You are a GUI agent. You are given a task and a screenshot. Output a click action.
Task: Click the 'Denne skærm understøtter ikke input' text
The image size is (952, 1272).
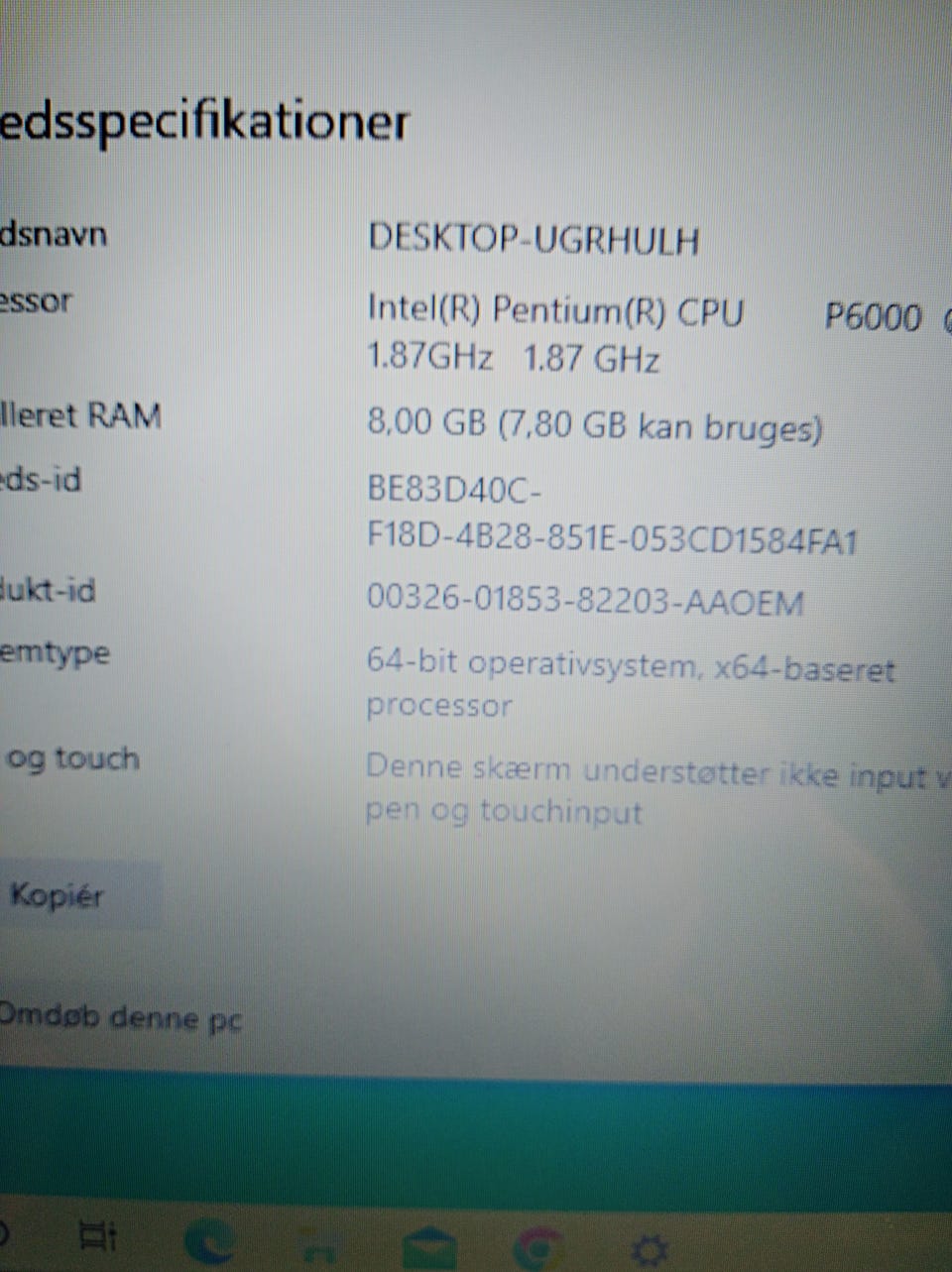pos(645,772)
